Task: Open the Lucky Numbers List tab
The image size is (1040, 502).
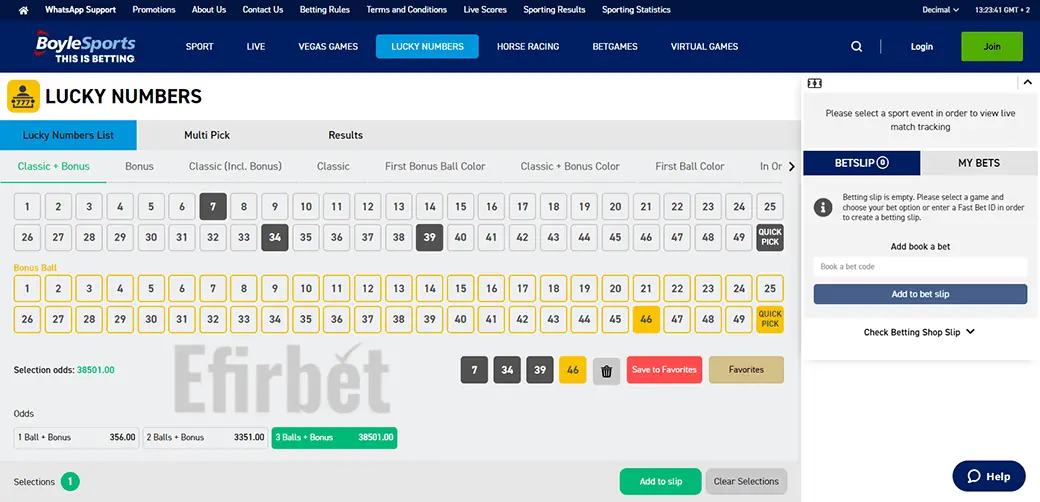Action: pos(68,135)
